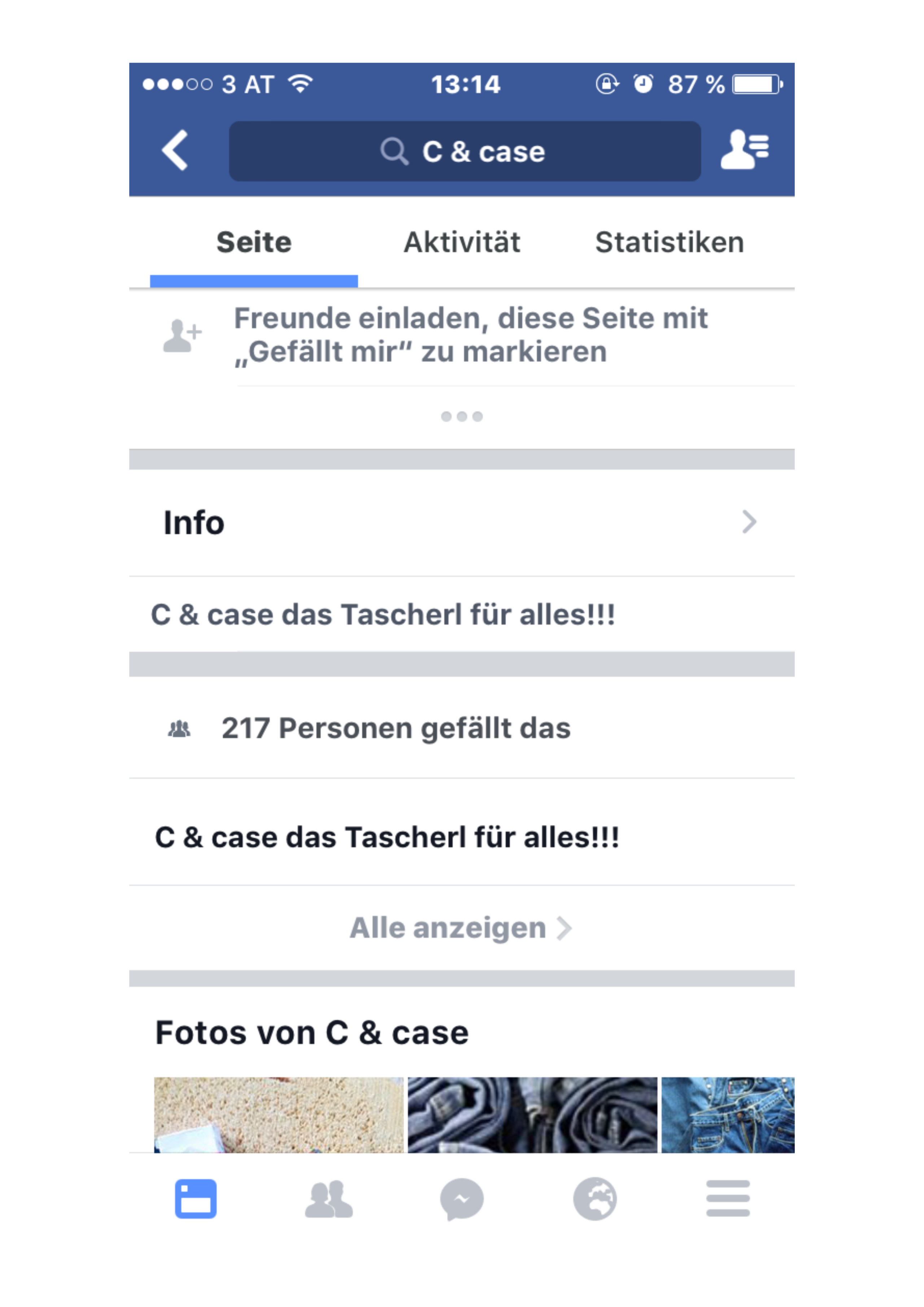Open the Friends icon in bottom bar
The height and width of the screenshot is (1307, 924).
coord(329,1199)
